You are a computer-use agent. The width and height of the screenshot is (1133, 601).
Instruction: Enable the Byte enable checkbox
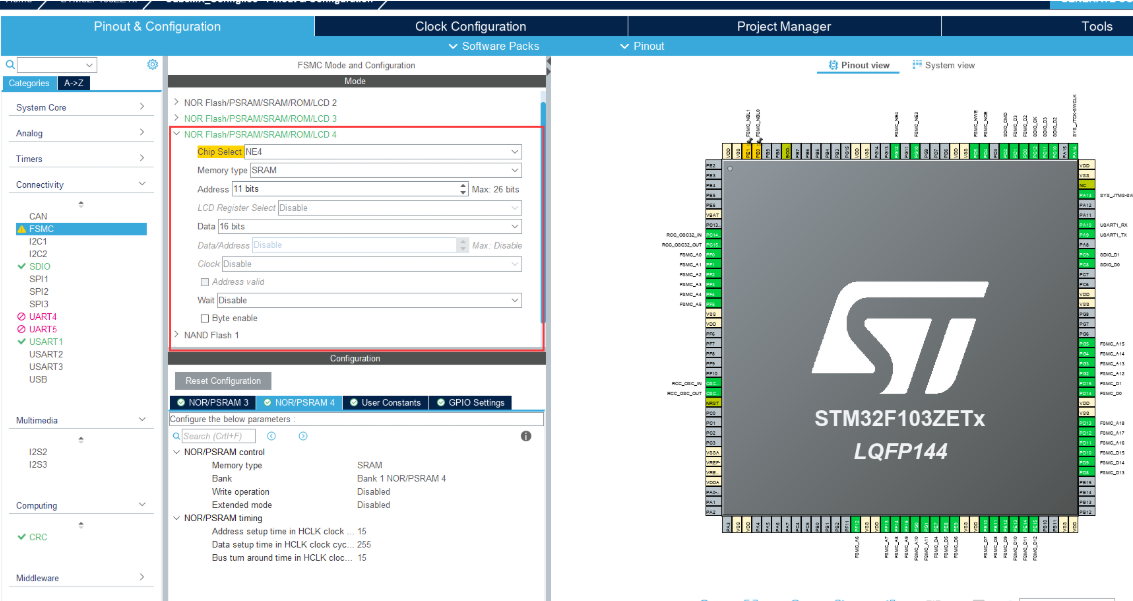click(x=205, y=316)
